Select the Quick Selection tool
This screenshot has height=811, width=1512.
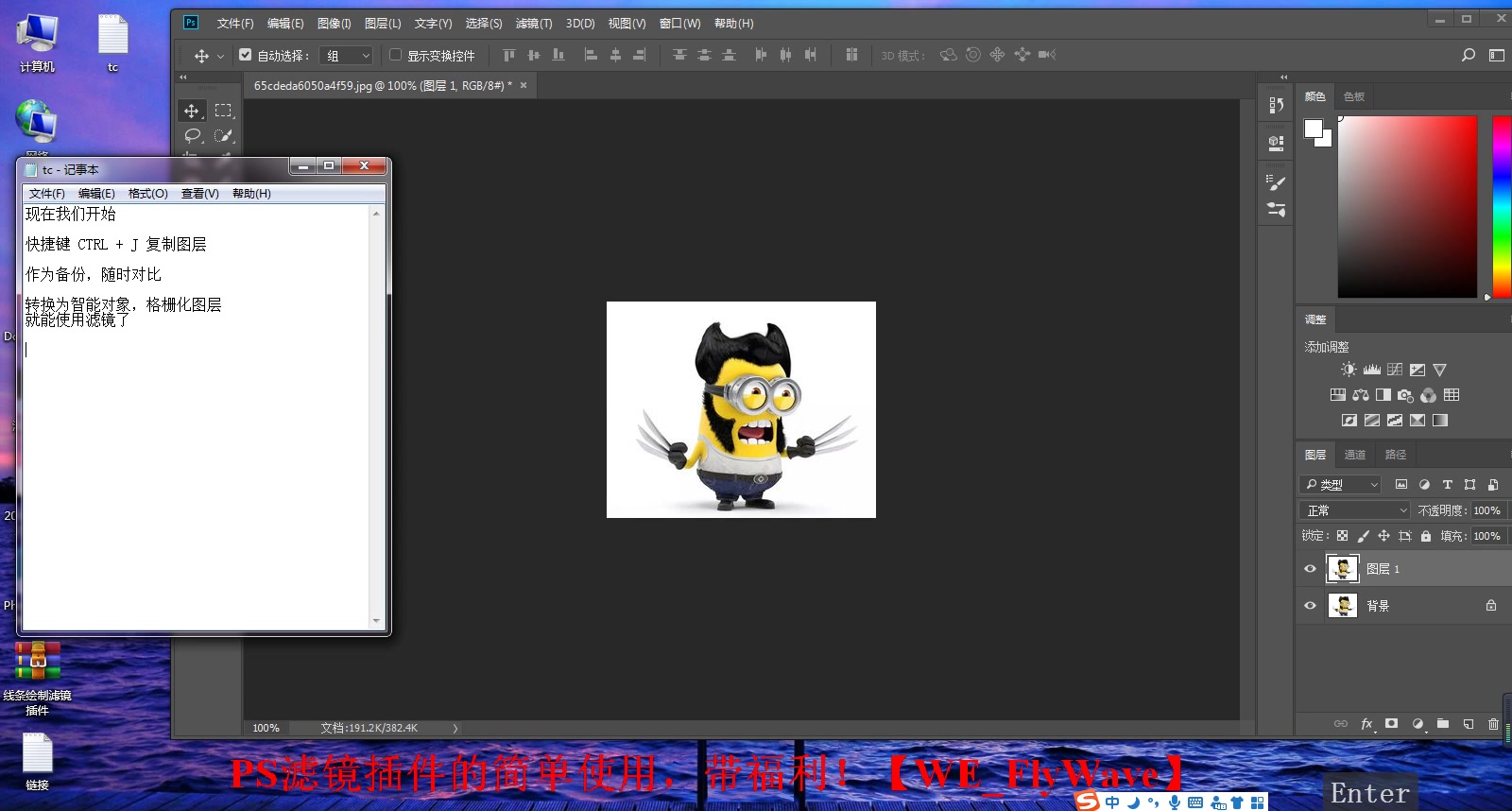click(224, 136)
